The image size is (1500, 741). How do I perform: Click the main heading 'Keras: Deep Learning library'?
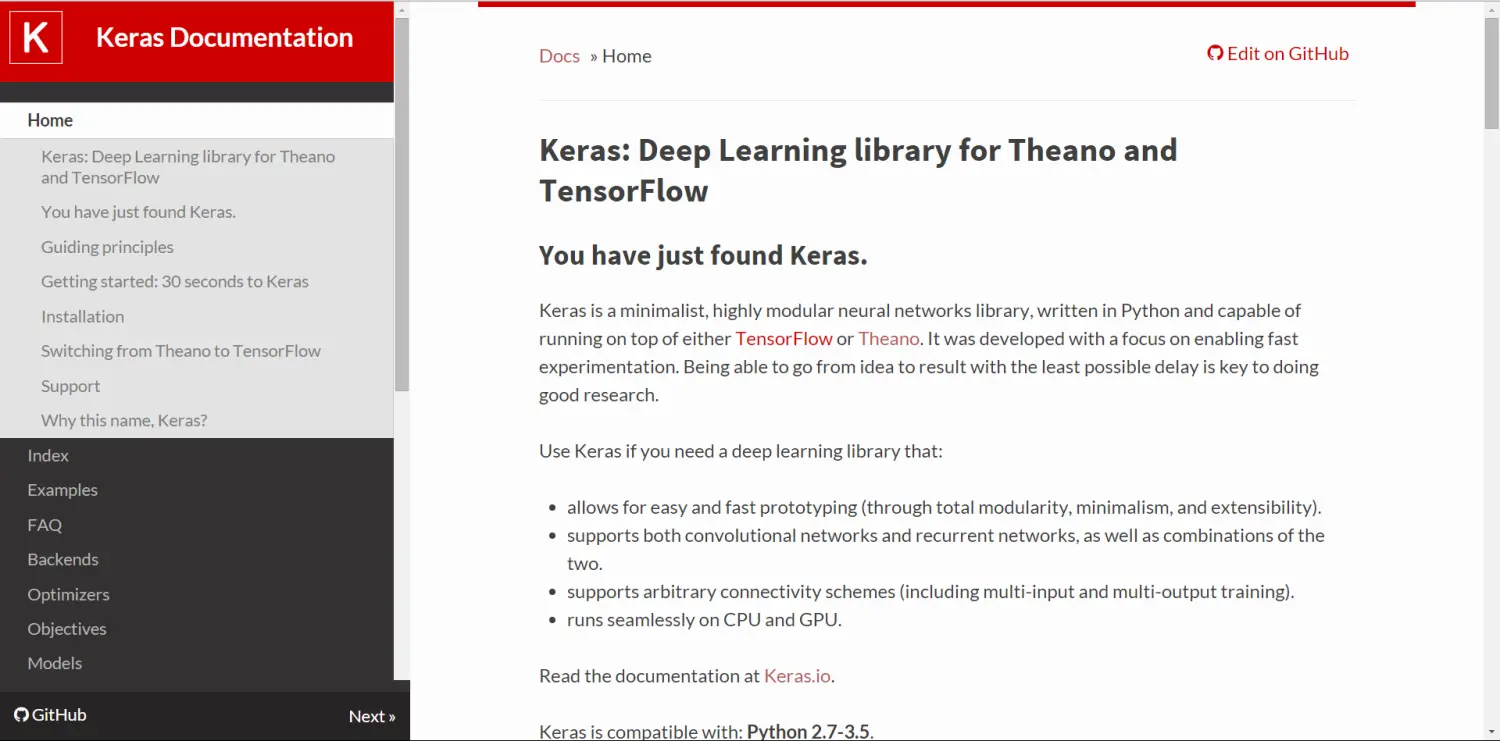pos(858,170)
